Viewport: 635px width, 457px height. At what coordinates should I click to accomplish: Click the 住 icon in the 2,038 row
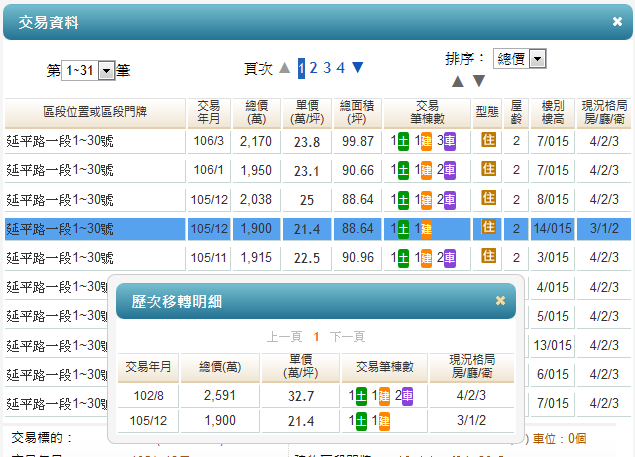(488, 198)
